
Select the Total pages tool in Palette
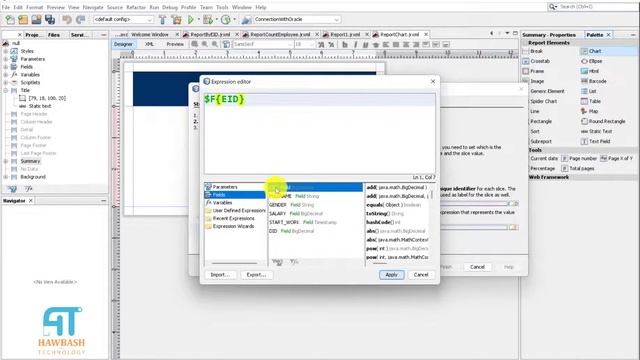tap(578, 168)
